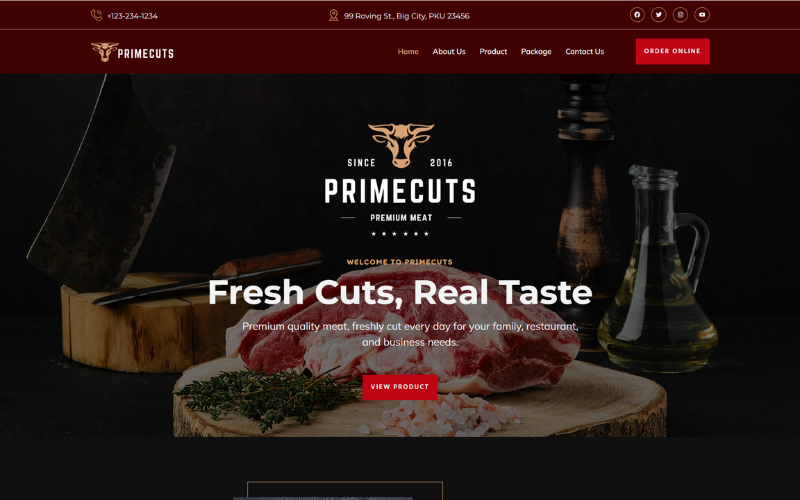Click the Fresh Cuts, Real Taste heading

click(x=400, y=292)
